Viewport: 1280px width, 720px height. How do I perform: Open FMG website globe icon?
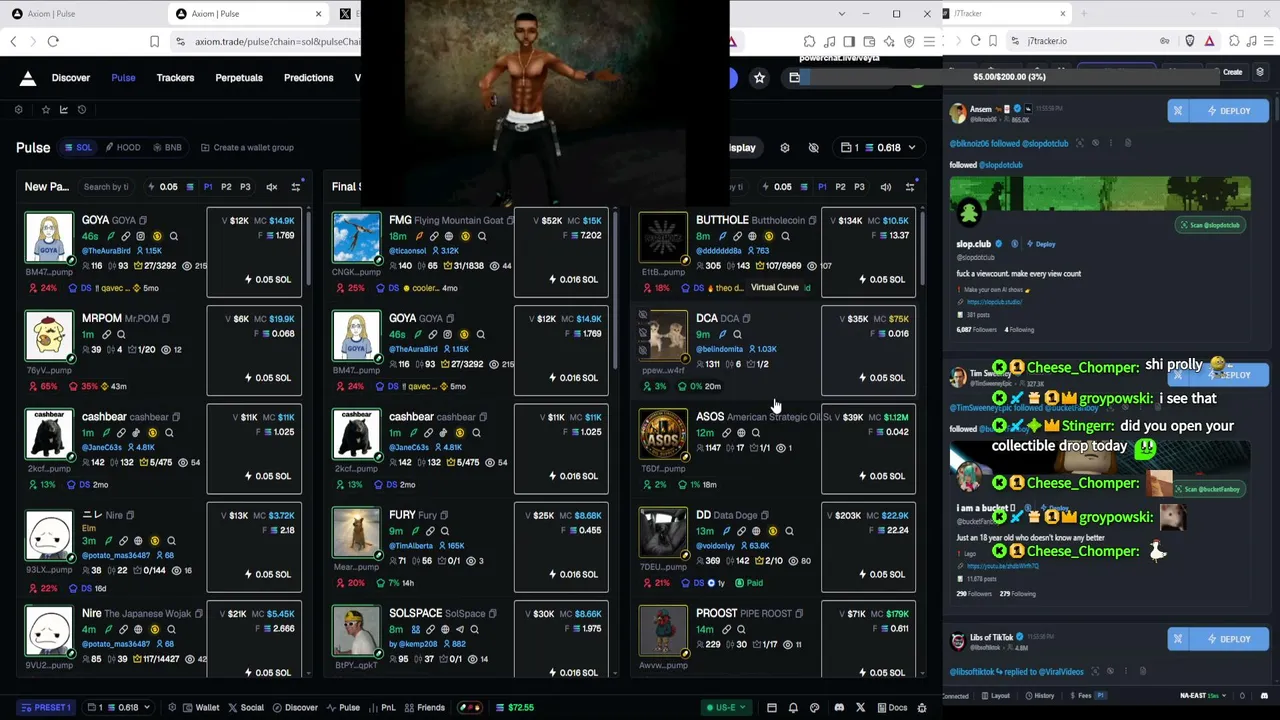tap(449, 237)
